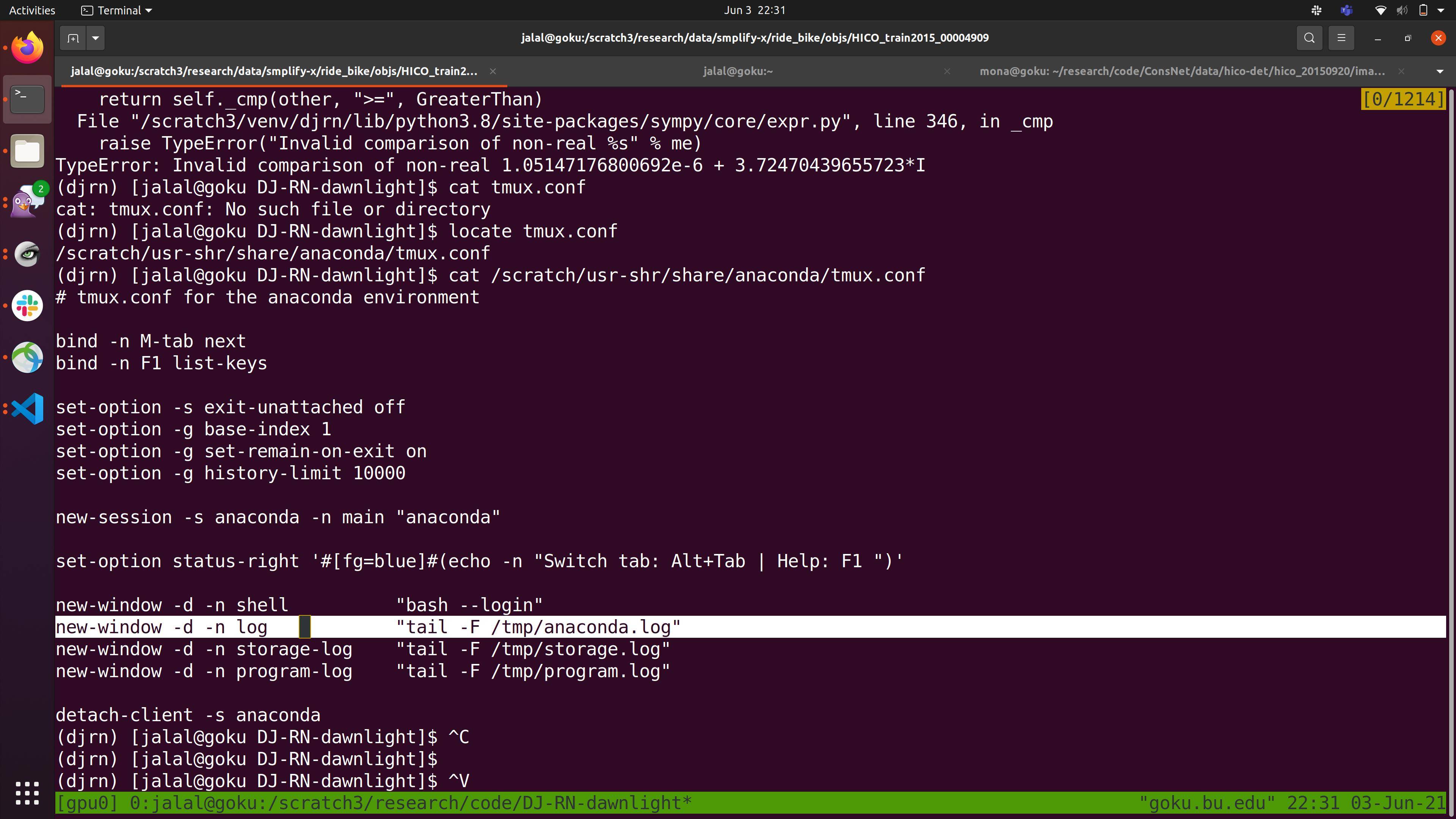Click 'set-option -g history-limit 10000' line
The image size is (1456, 819).
click(x=230, y=473)
